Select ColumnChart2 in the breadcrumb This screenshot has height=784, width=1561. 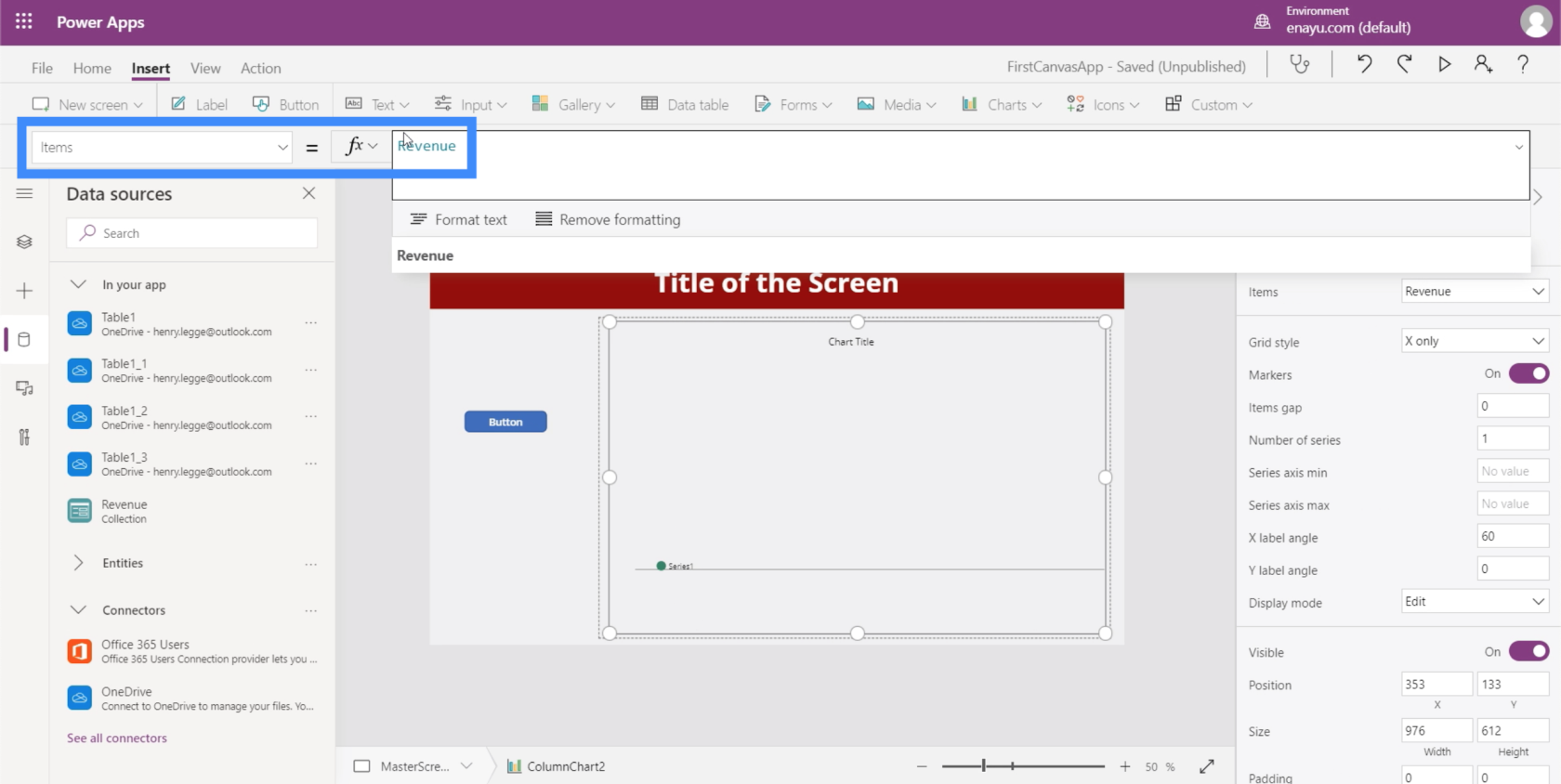click(x=557, y=766)
